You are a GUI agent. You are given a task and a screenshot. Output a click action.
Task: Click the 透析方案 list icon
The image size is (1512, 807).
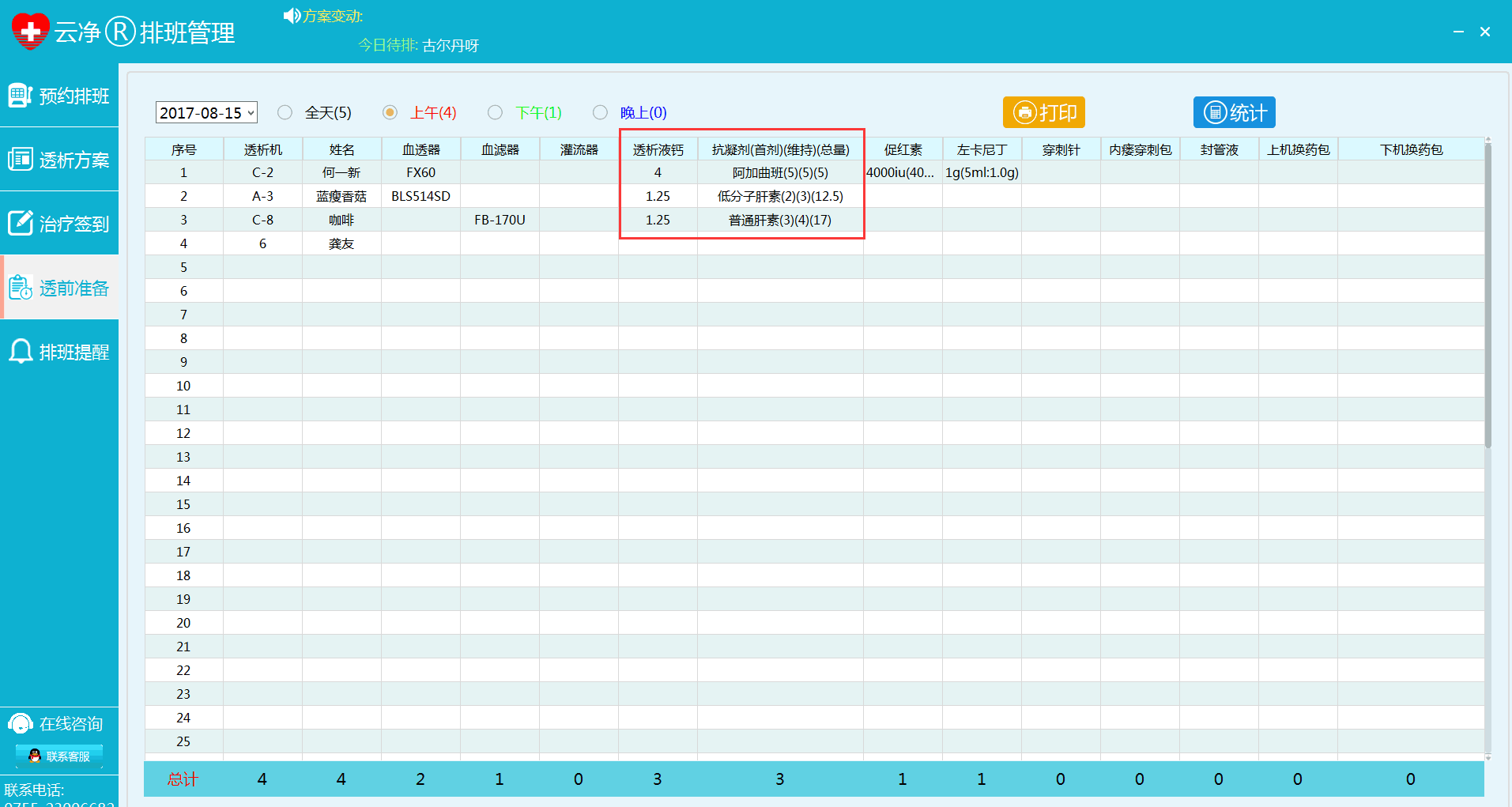tap(20, 160)
